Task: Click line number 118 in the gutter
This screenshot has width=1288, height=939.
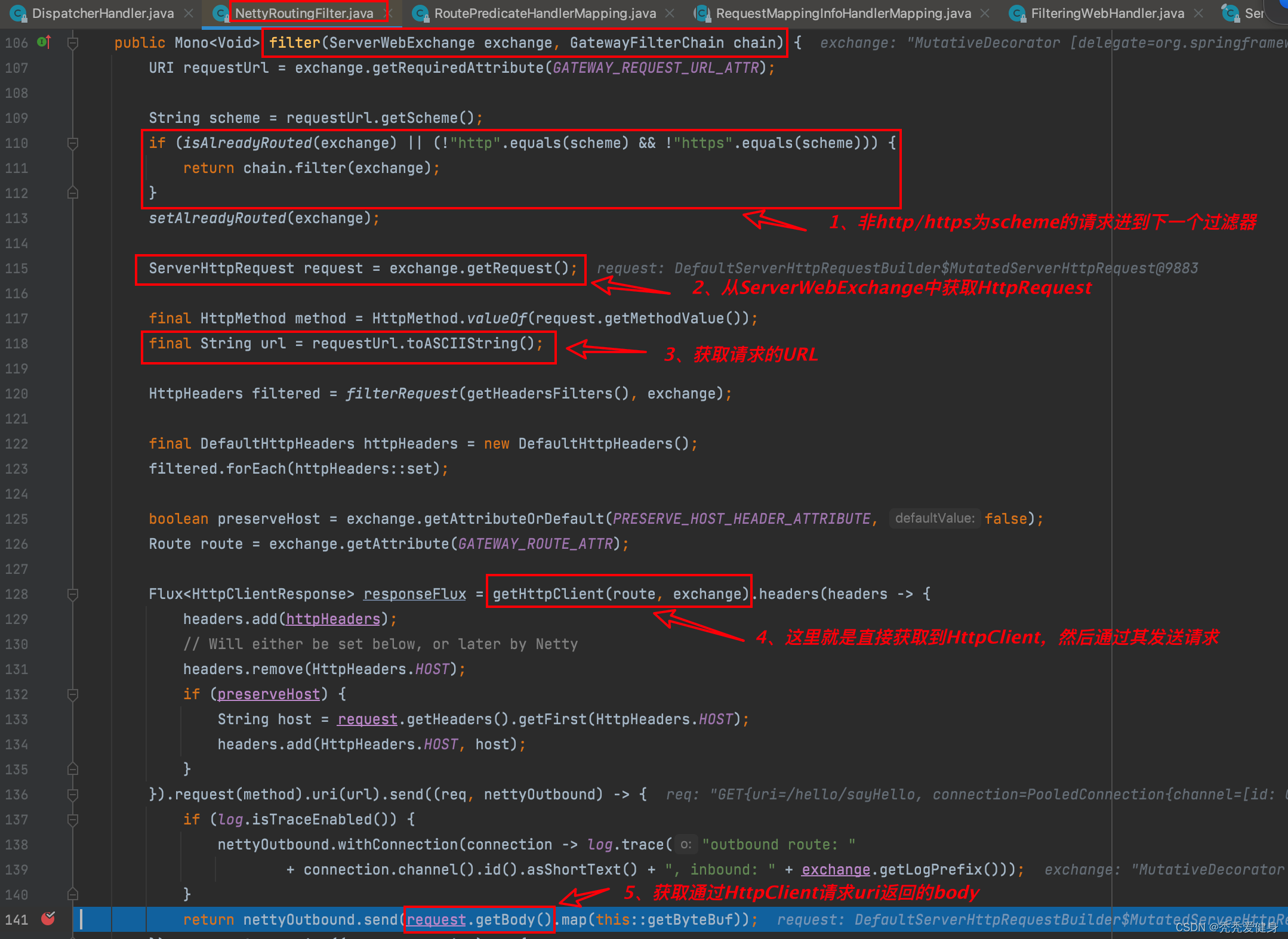Action: (17, 344)
